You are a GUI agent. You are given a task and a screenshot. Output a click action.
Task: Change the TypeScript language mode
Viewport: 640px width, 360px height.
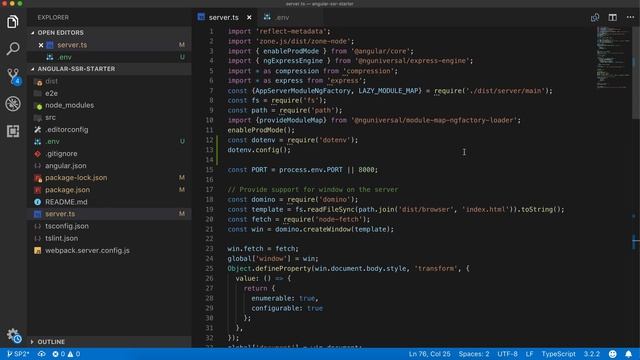coord(558,354)
